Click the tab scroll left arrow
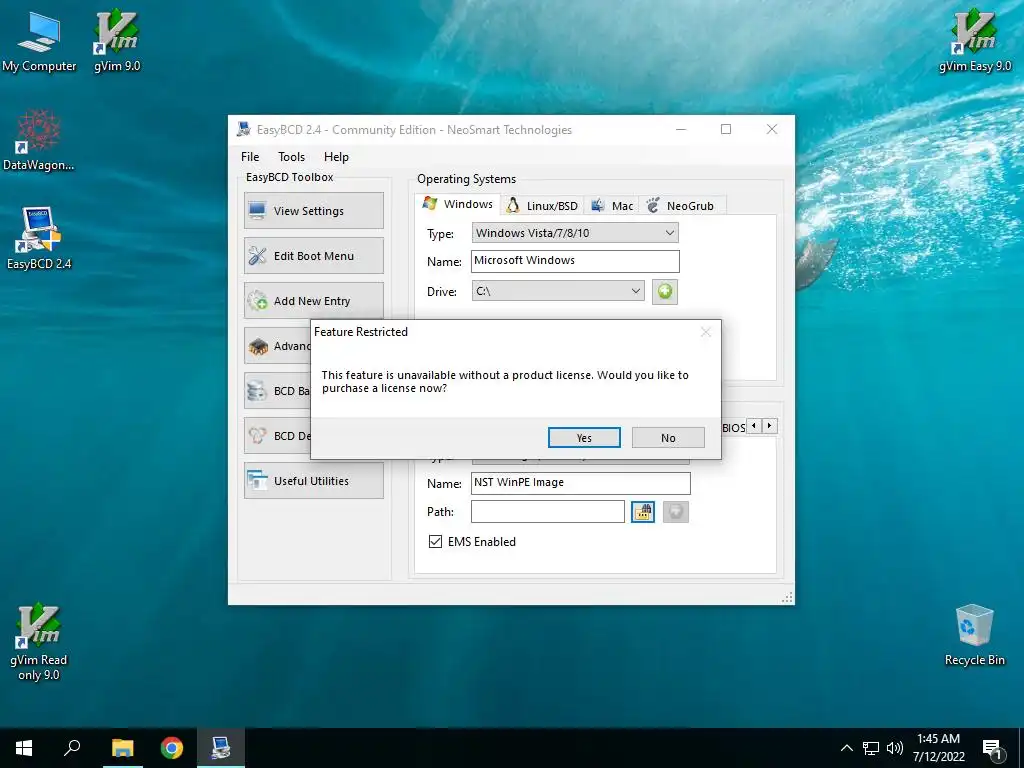Viewport: 1024px width, 768px height. 754,426
